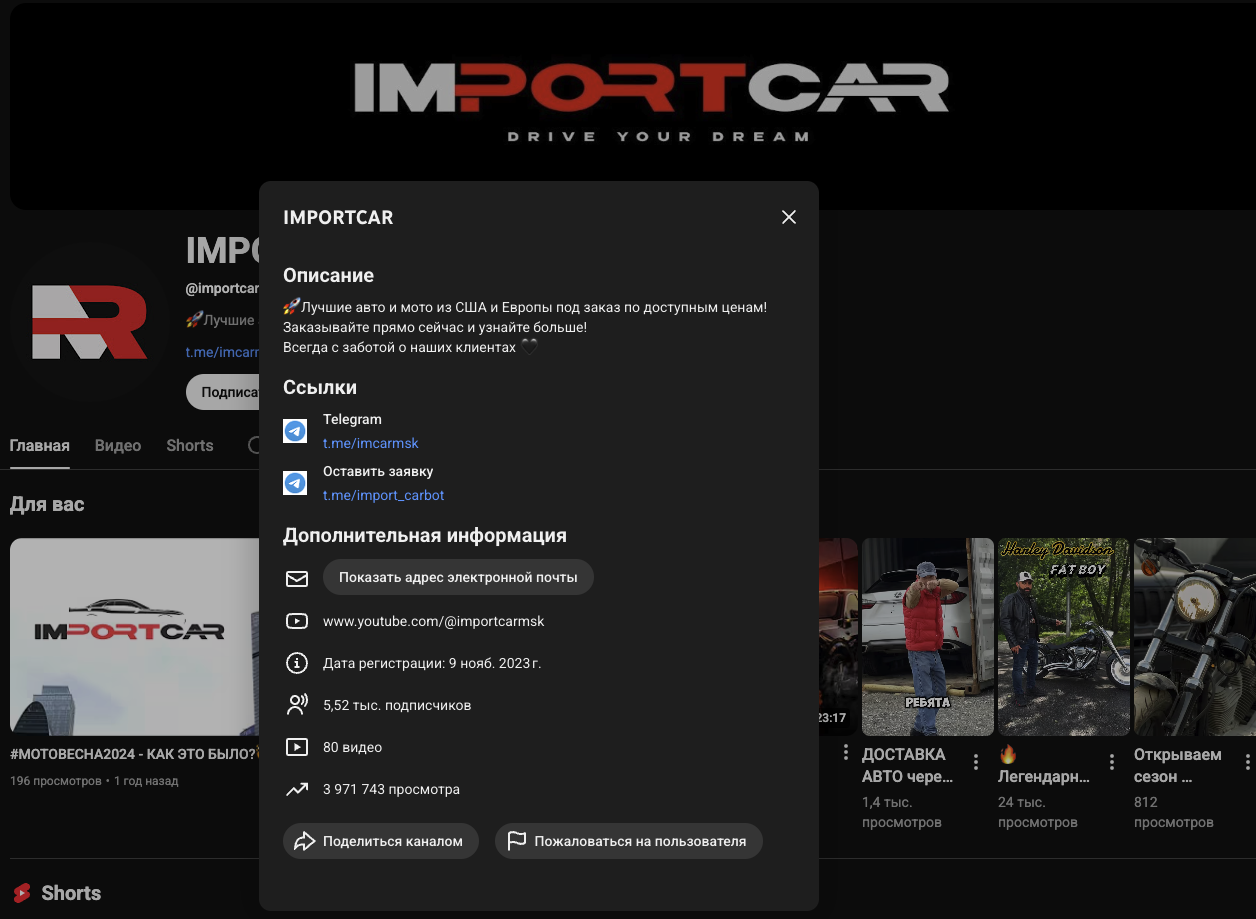Close the IMPORTCAR about dialog

point(789,217)
